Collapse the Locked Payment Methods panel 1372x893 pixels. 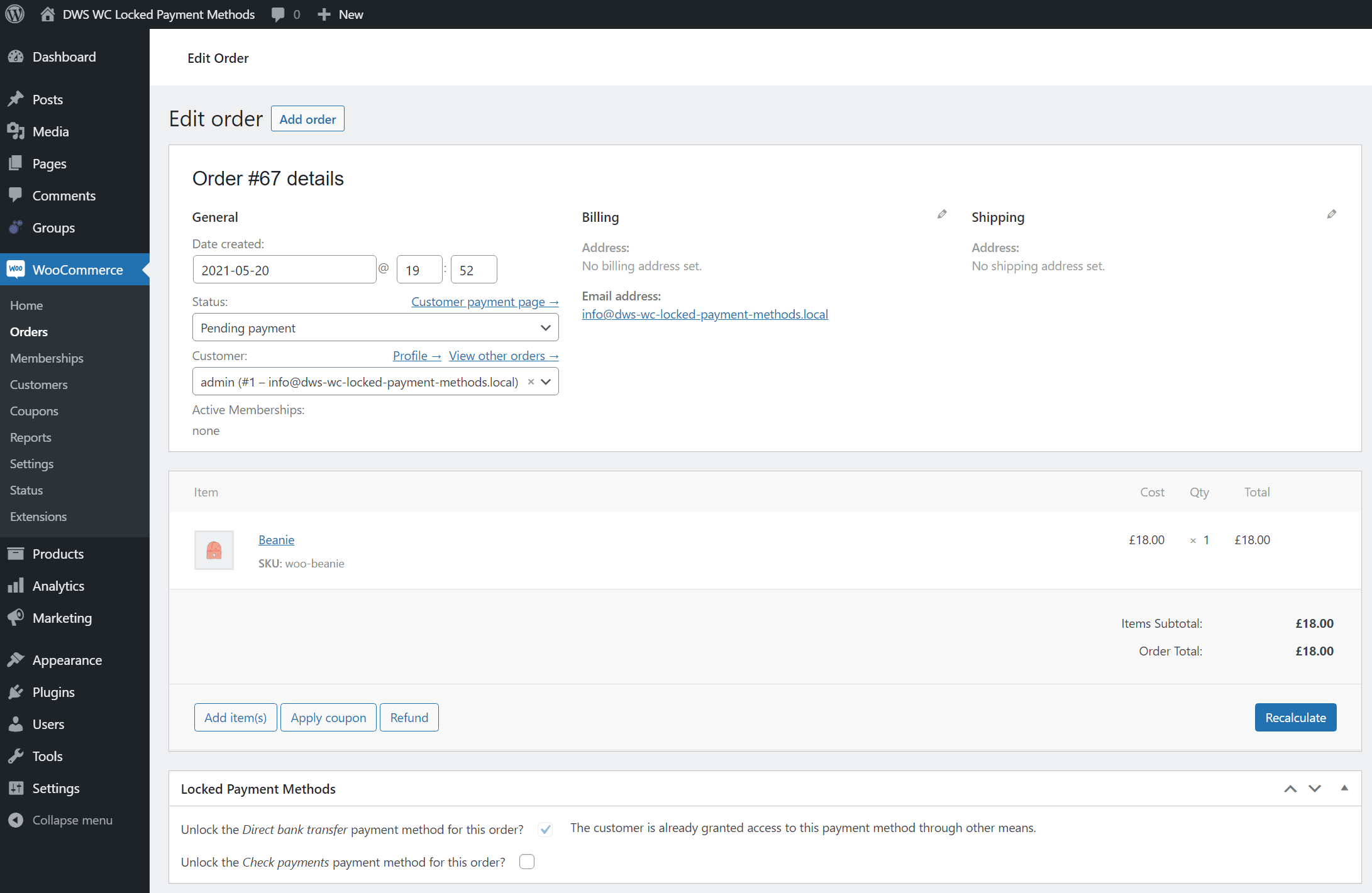[x=1344, y=788]
